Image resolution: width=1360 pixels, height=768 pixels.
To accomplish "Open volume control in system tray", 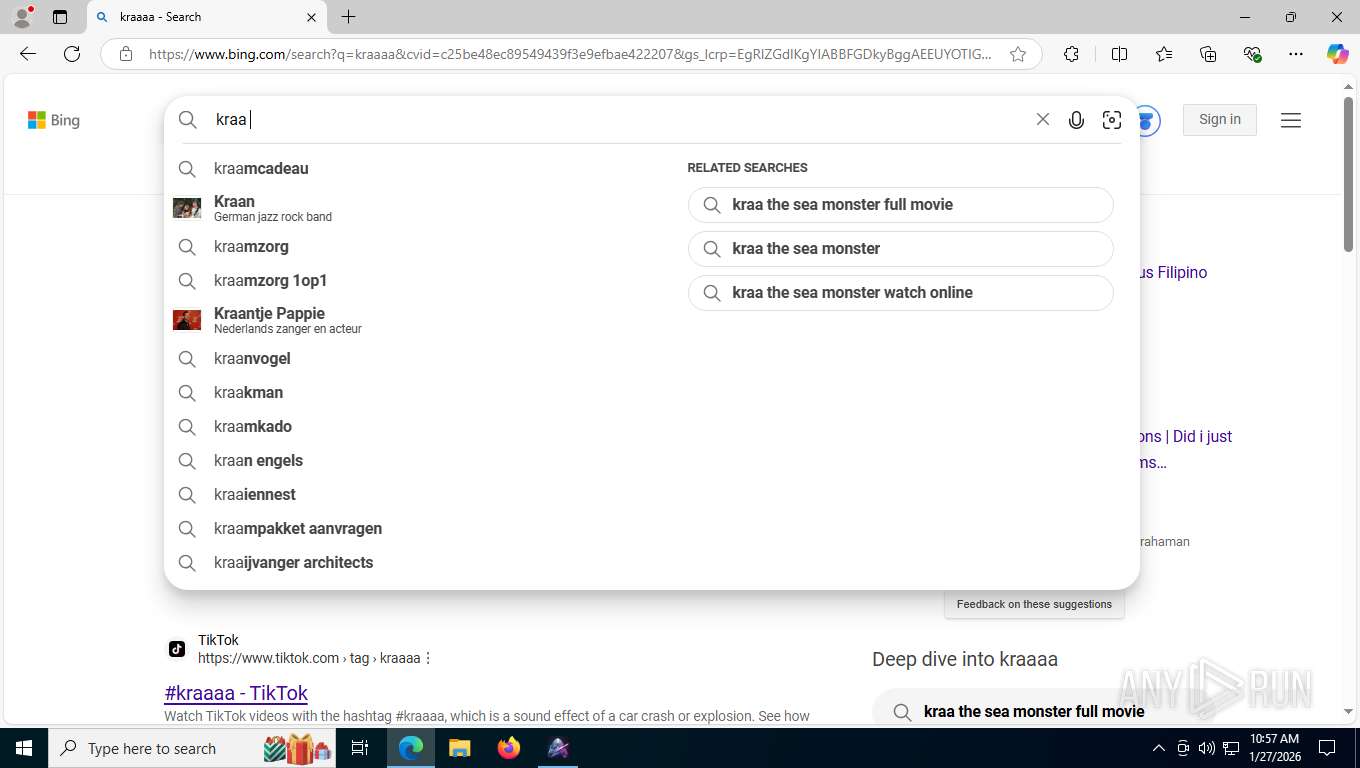I will [x=1206, y=748].
